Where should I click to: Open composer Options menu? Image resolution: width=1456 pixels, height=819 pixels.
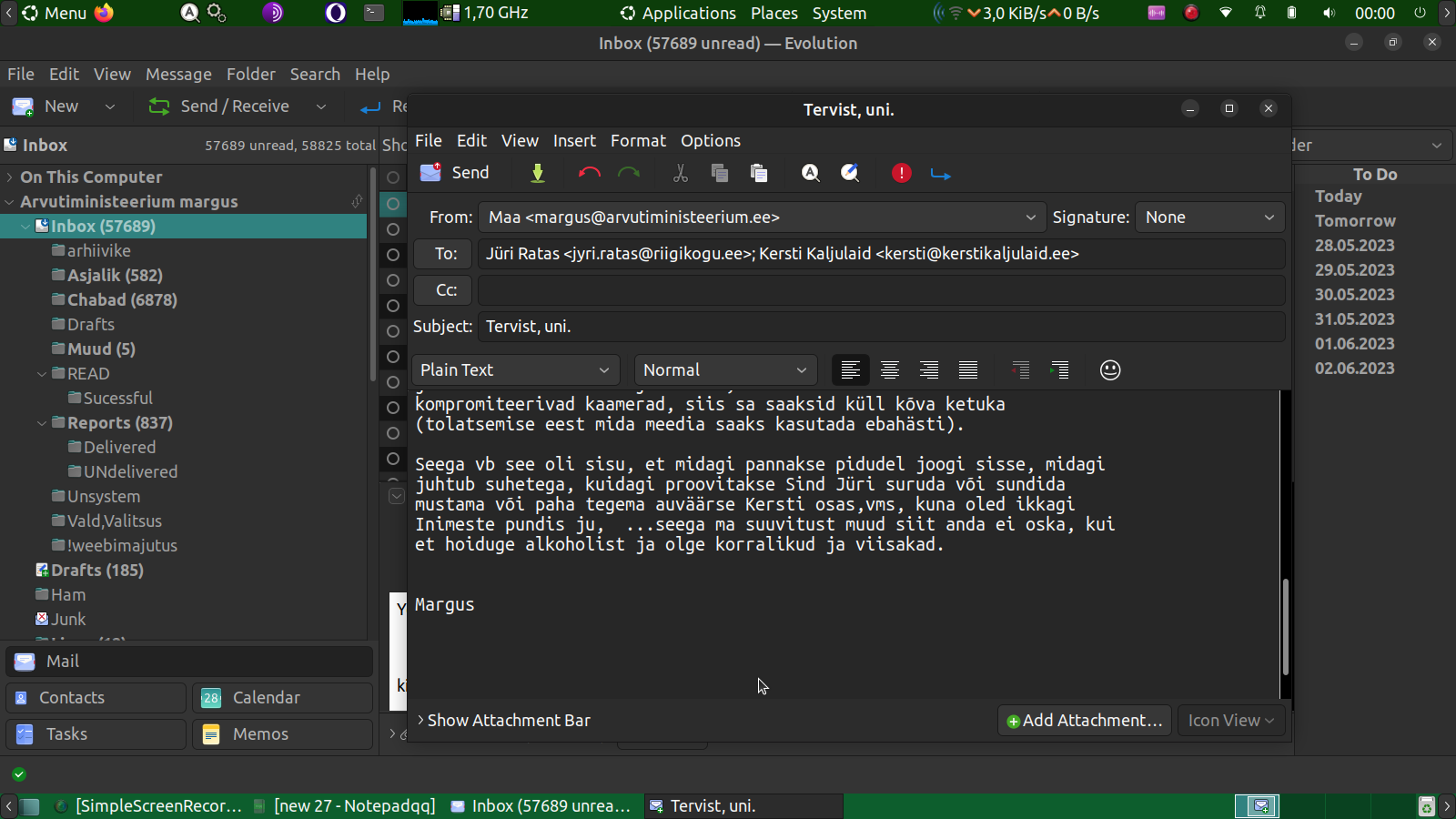pyautogui.click(x=711, y=141)
